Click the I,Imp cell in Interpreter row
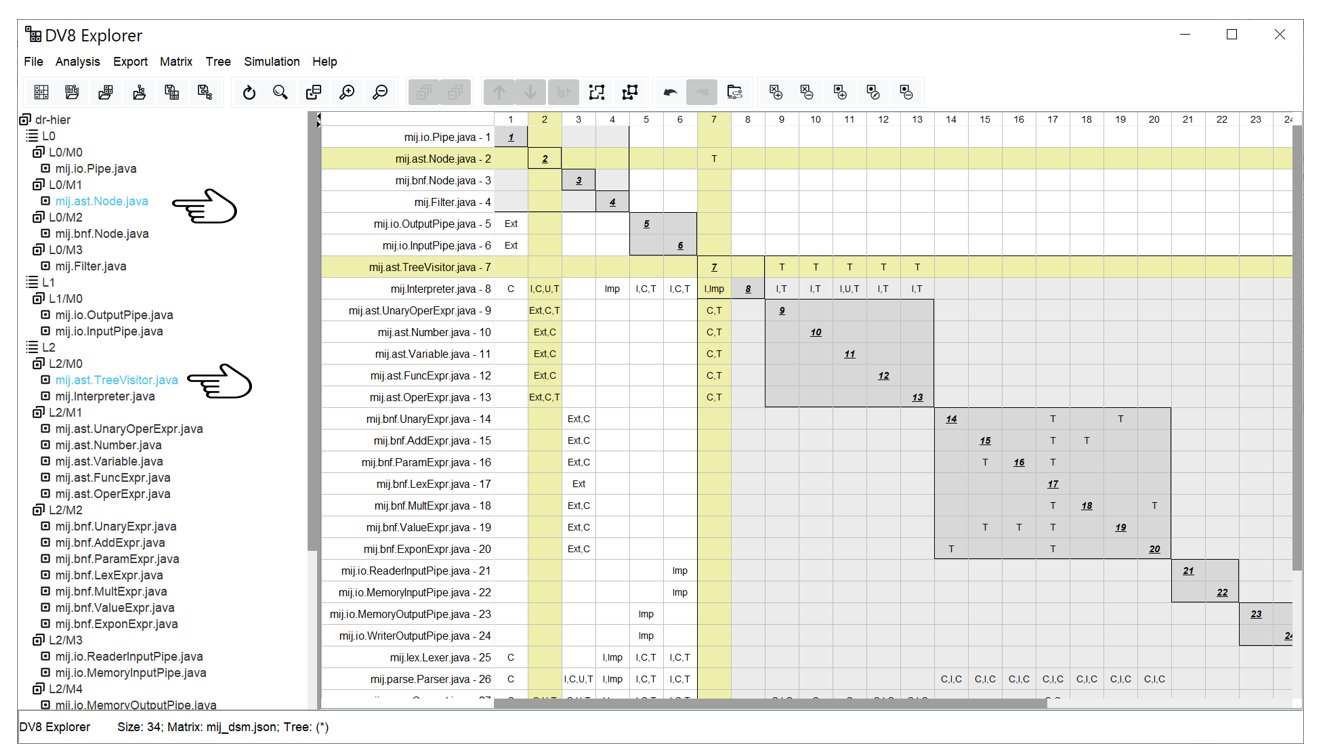Viewport: 1328px width, 756px height. (x=714, y=289)
